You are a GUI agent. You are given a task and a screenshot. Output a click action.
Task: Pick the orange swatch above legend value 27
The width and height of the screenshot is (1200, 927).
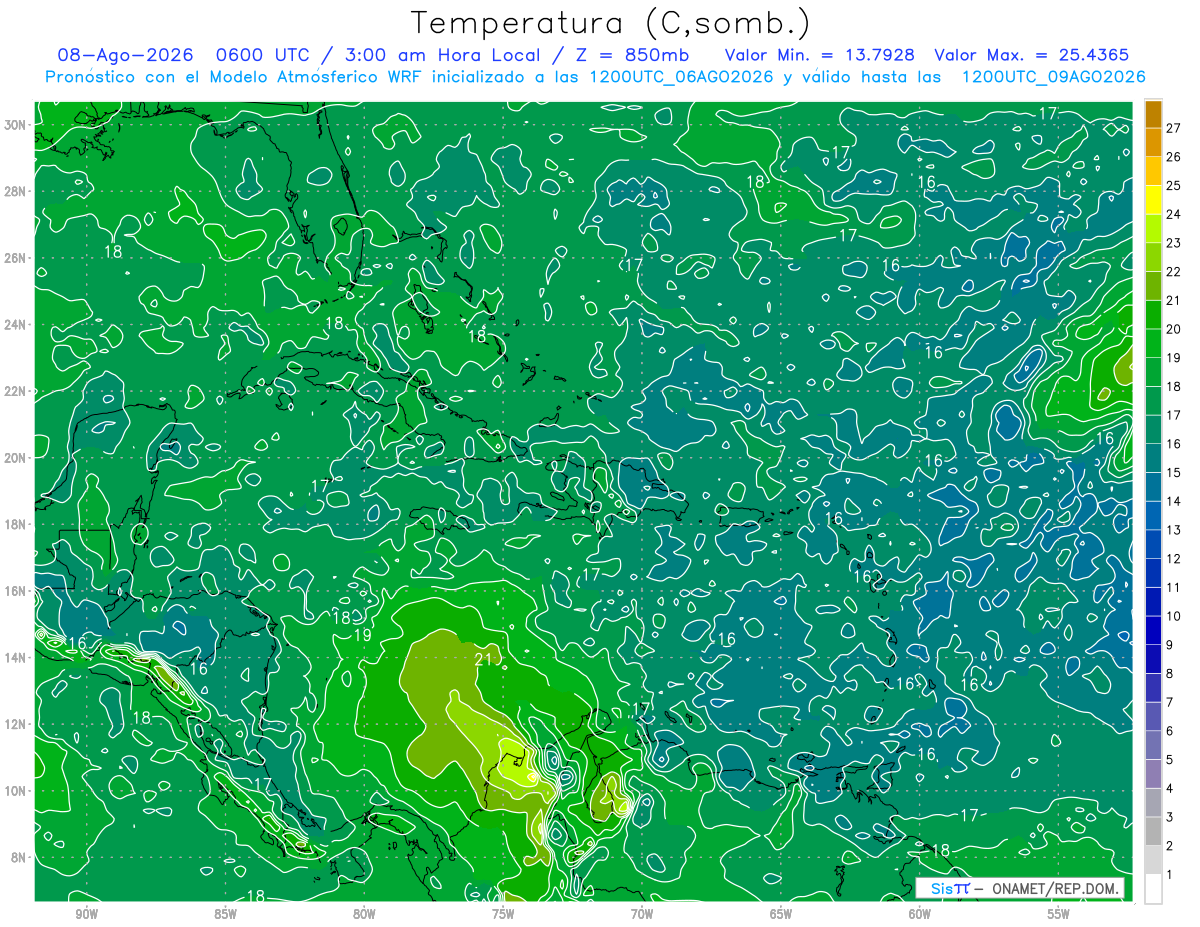coord(1153,114)
